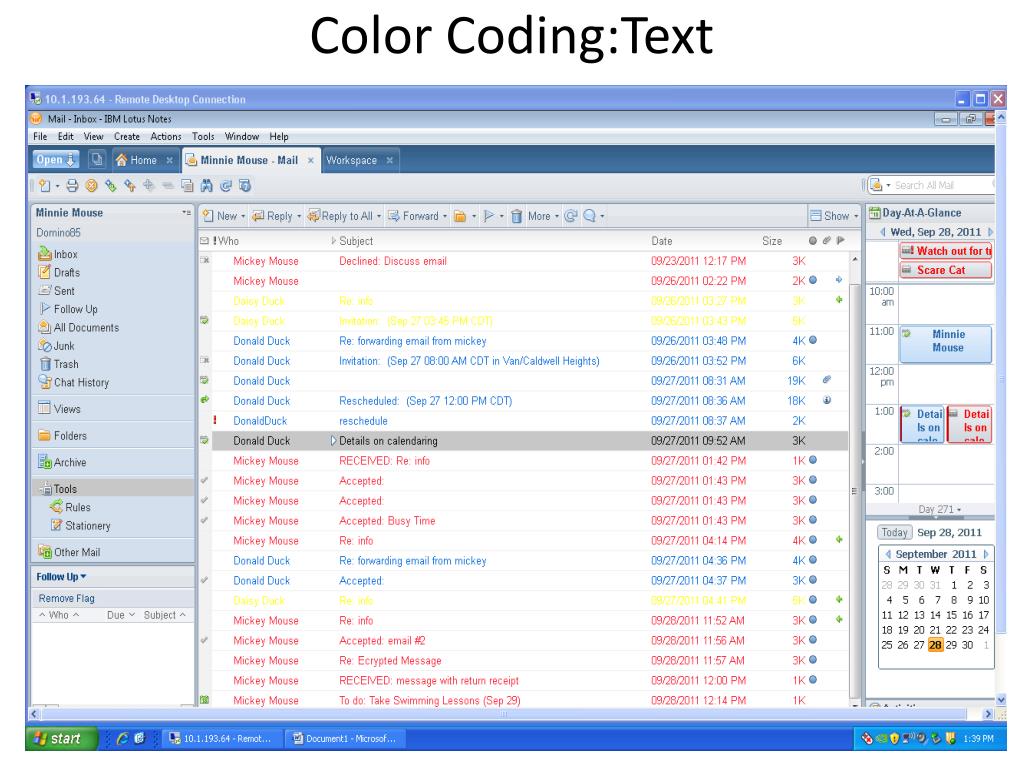Screen dimensions: 1024x768
Task: Click the Remove Flag button
Action: point(67,598)
